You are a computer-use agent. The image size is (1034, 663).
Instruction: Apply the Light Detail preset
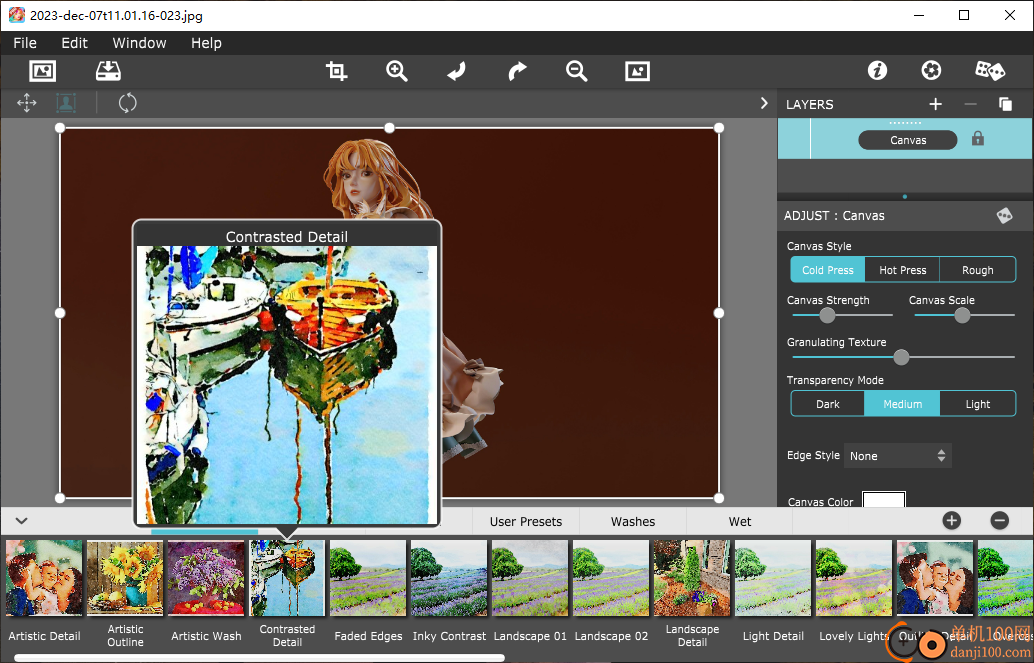tap(773, 578)
